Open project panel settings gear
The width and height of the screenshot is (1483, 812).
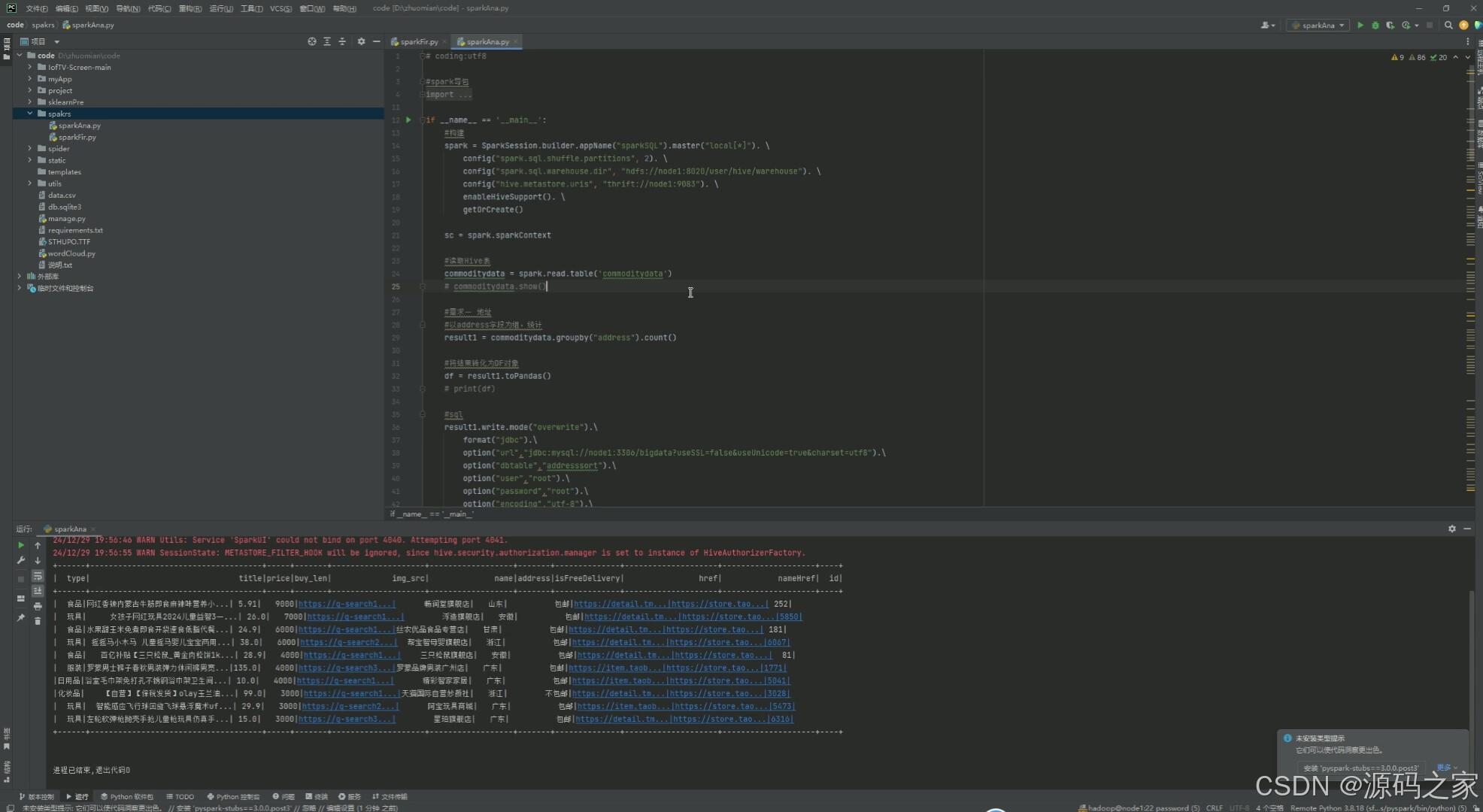361,41
